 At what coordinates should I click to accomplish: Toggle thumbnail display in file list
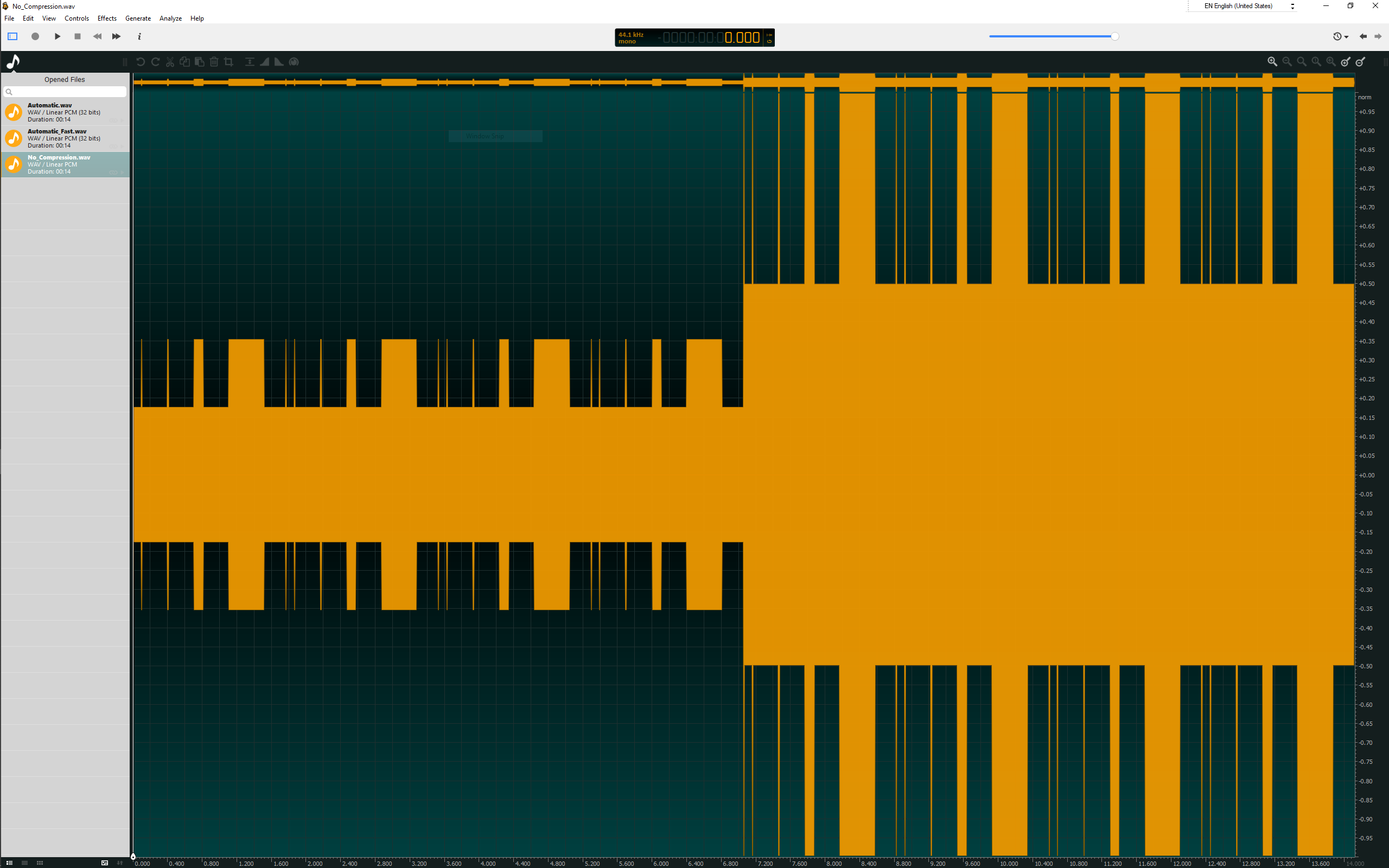(x=105, y=862)
